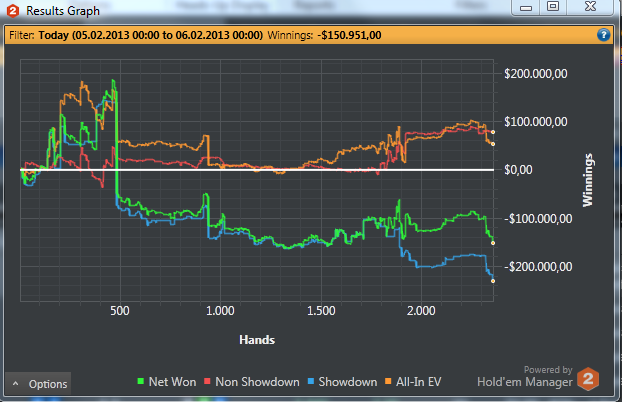The width and height of the screenshot is (622, 402).
Task: Click the Hold'em Manager 2 logo badge
Action: [x=588, y=379]
